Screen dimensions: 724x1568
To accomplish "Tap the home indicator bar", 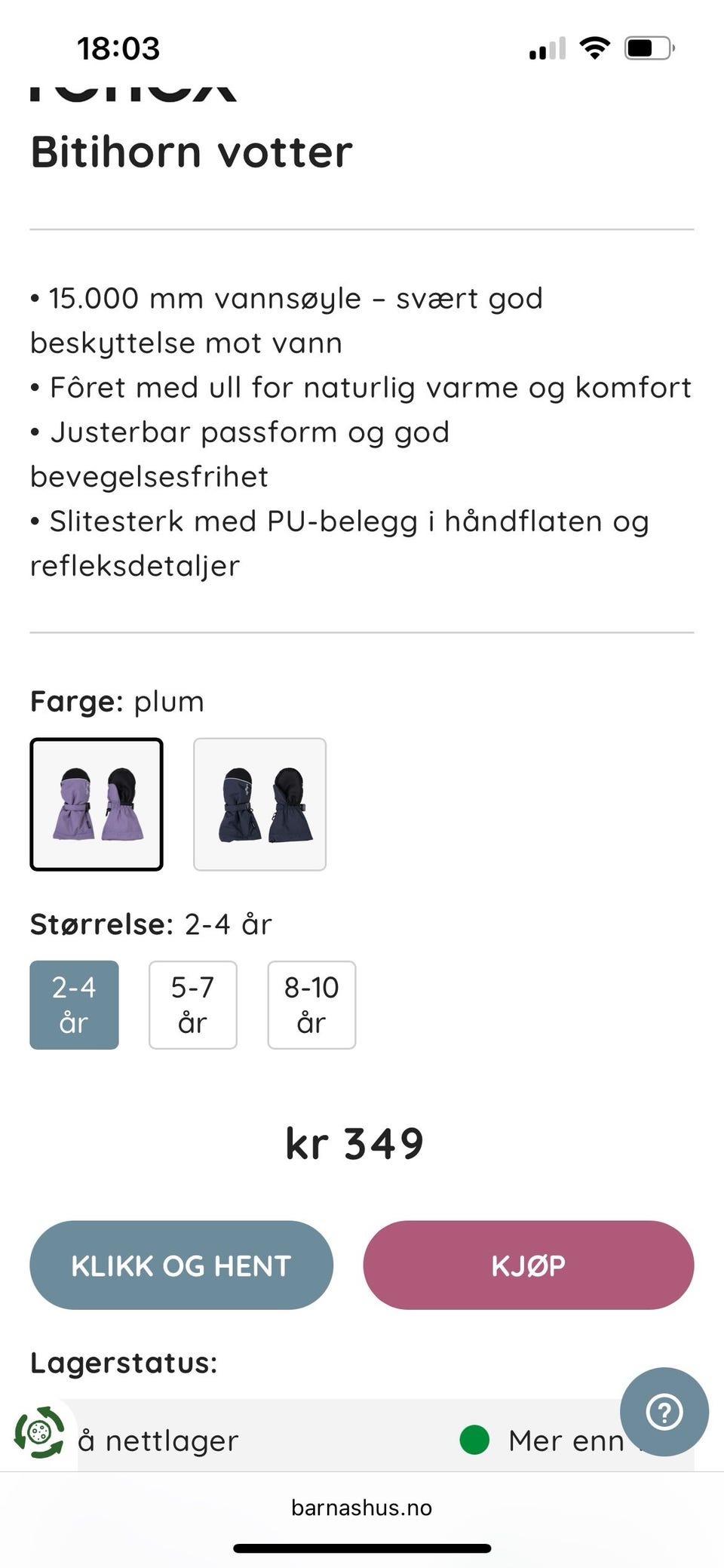I will pos(362,1548).
